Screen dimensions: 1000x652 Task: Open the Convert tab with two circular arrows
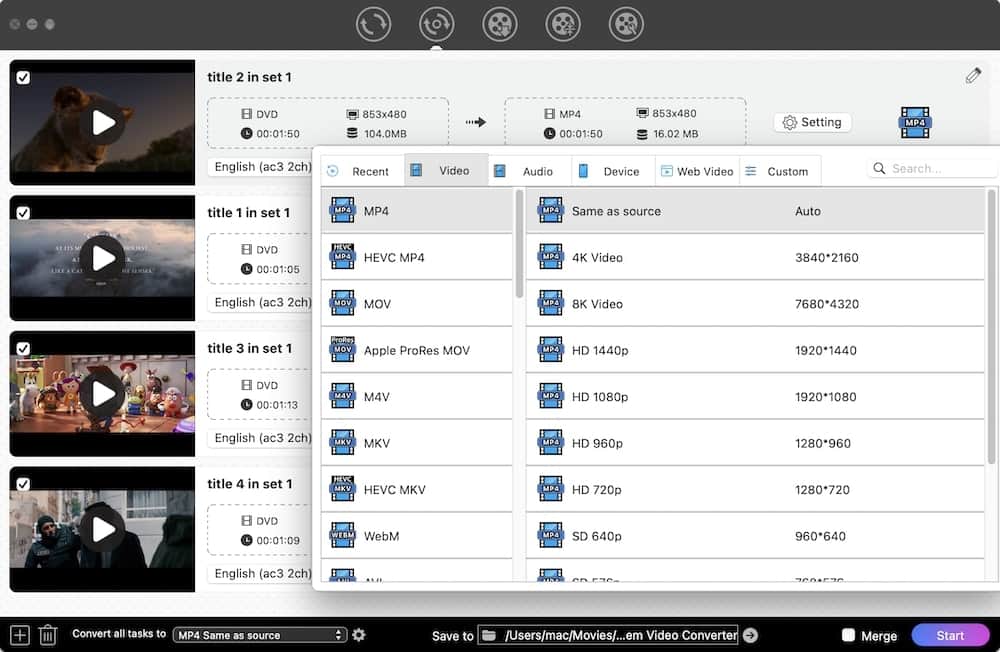pos(373,24)
